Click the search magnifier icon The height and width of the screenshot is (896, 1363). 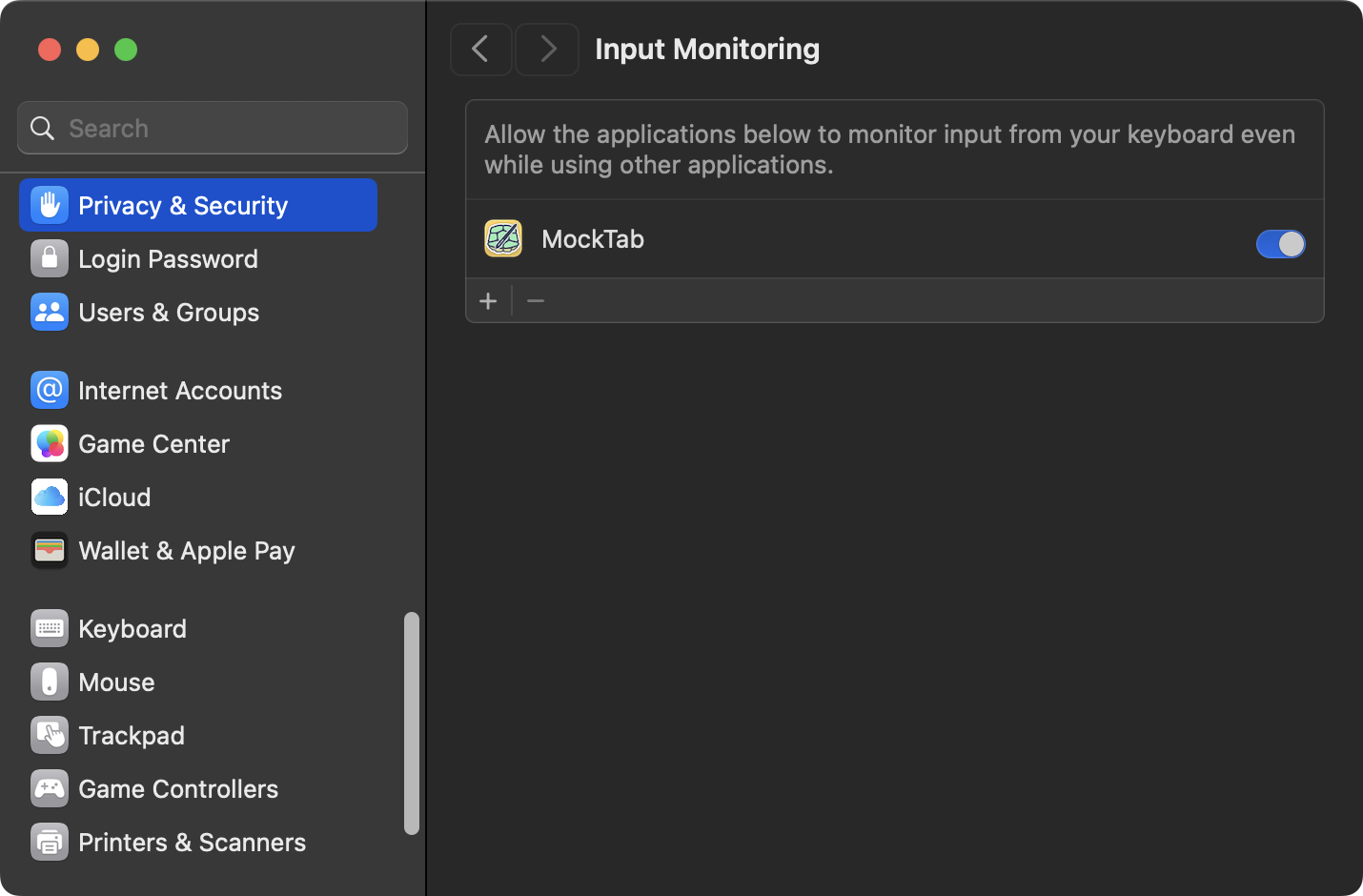pos(42,128)
